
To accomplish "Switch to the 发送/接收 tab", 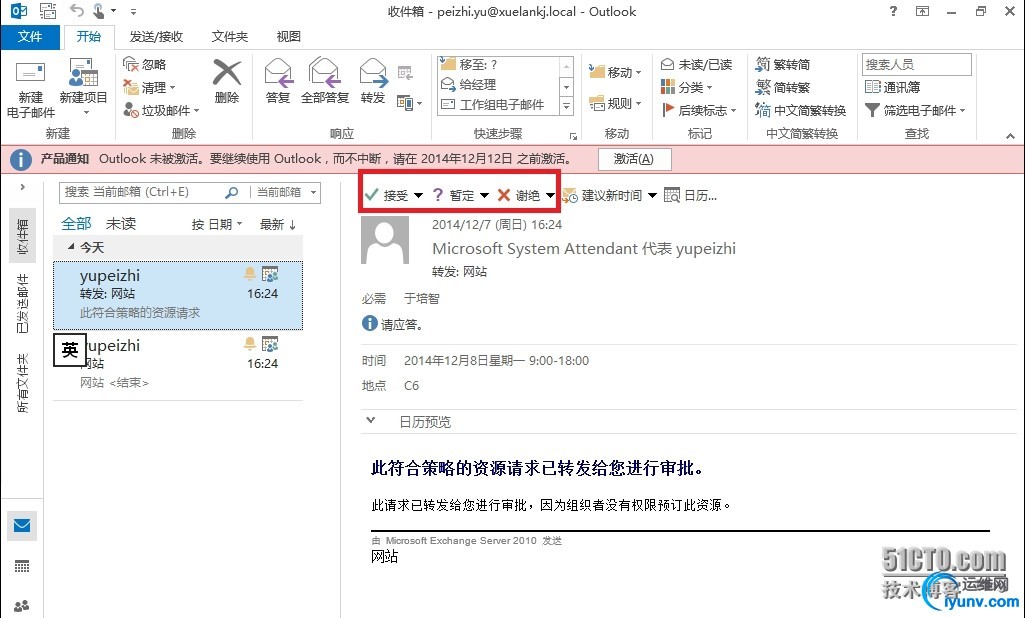I will click(156, 37).
